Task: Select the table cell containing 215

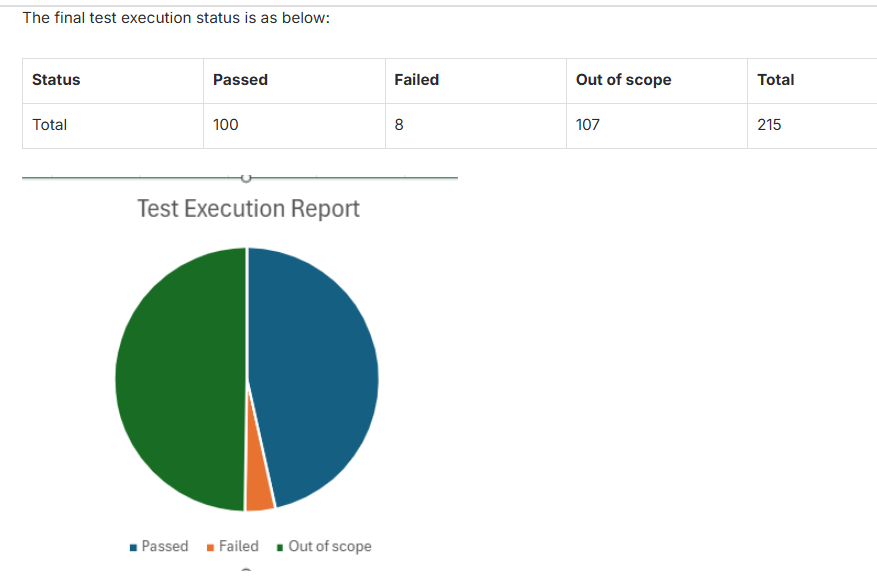Action: pyautogui.click(x=811, y=126)
